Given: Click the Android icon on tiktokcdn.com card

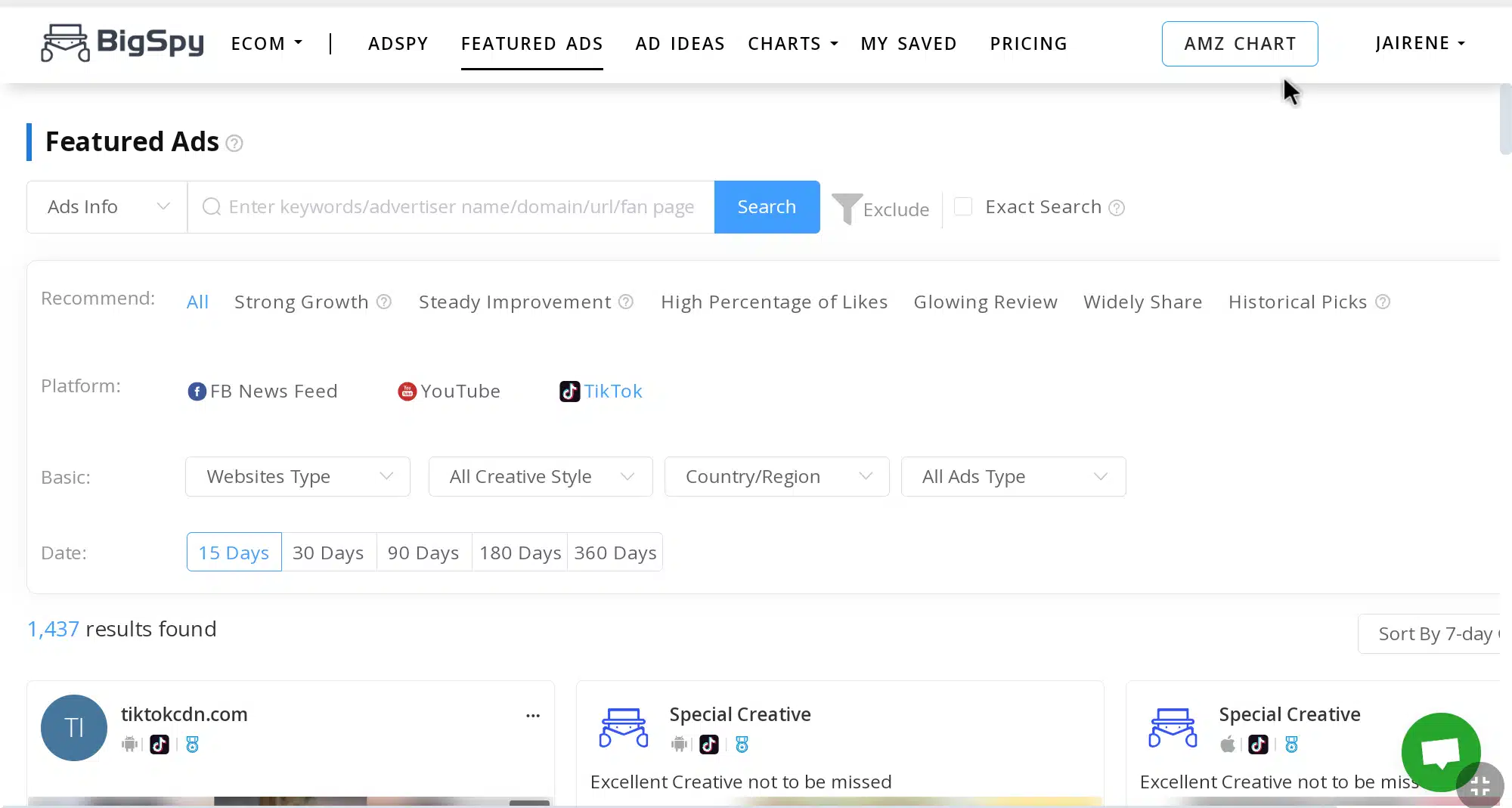Looking at the screenshot, I should (x=129, y=745).
